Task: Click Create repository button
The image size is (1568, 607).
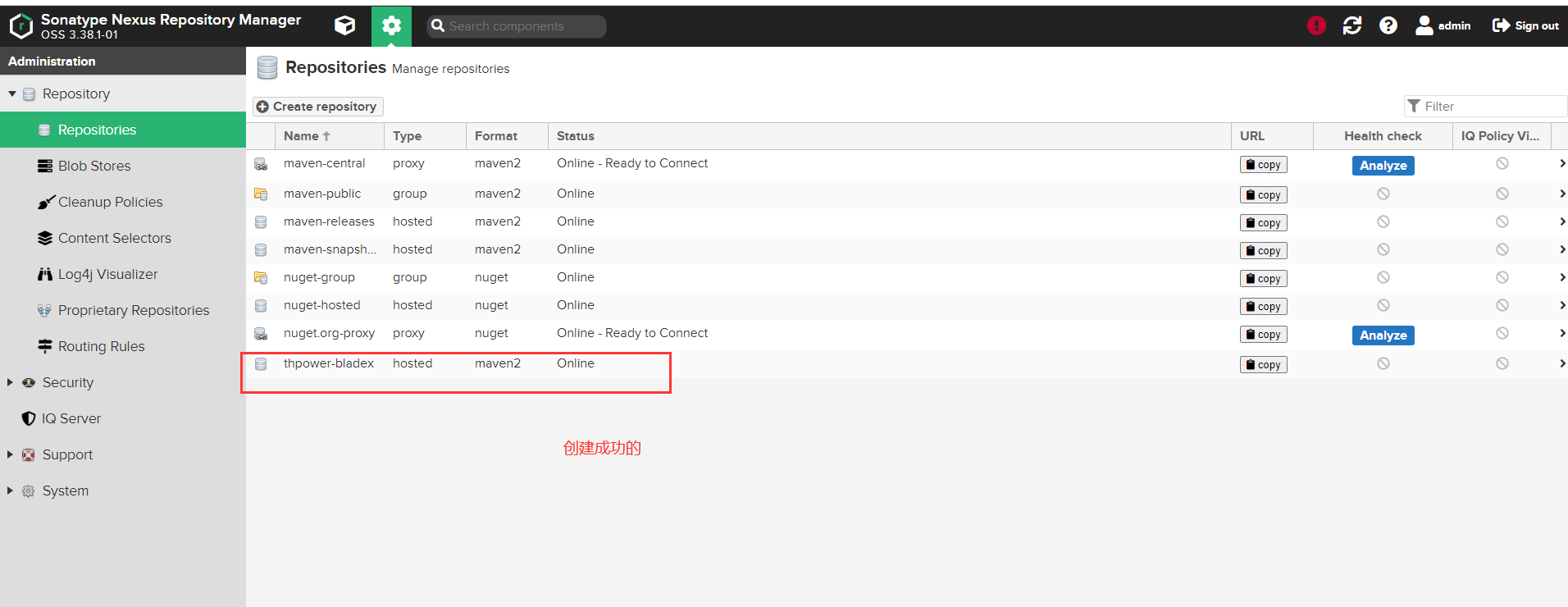Action: point(317,107)
